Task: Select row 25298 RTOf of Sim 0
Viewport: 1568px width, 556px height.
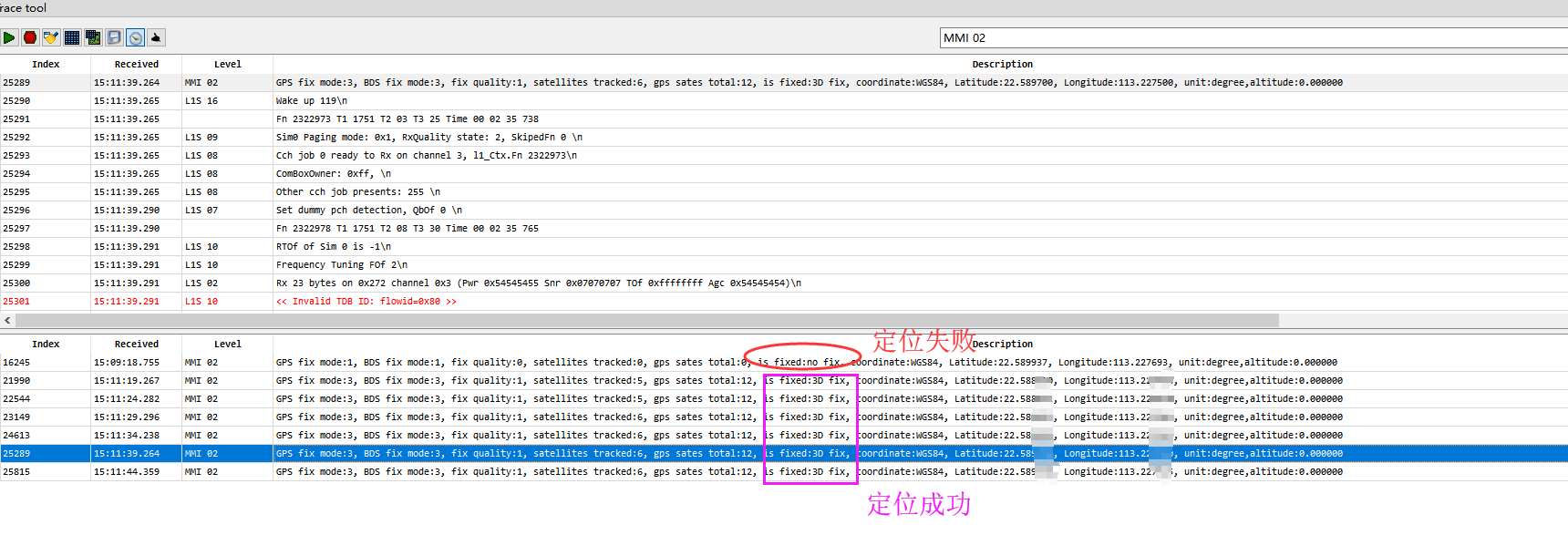Action: [x=784, y=247]
